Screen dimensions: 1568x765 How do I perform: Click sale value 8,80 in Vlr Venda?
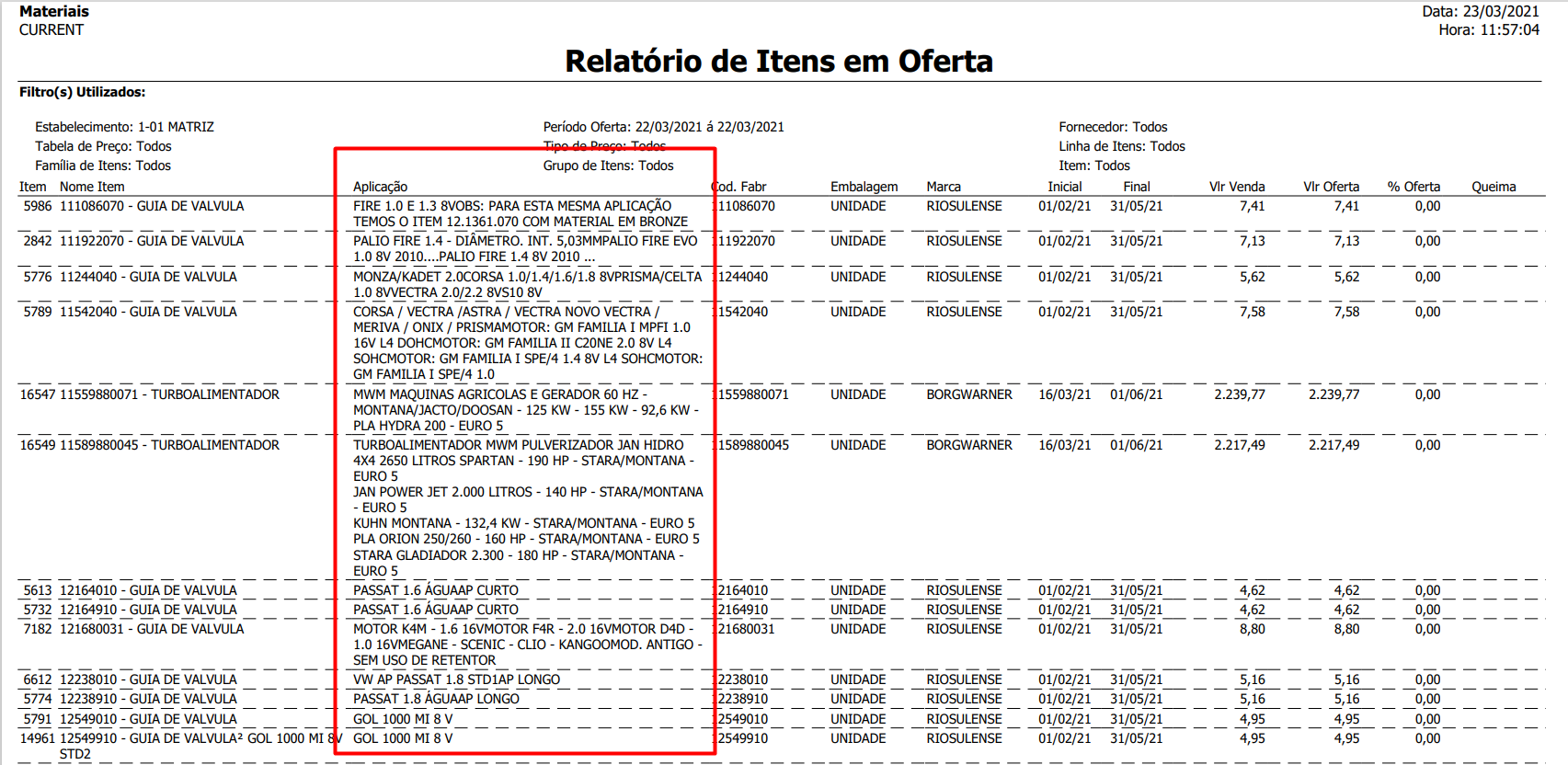point(1252,629)
